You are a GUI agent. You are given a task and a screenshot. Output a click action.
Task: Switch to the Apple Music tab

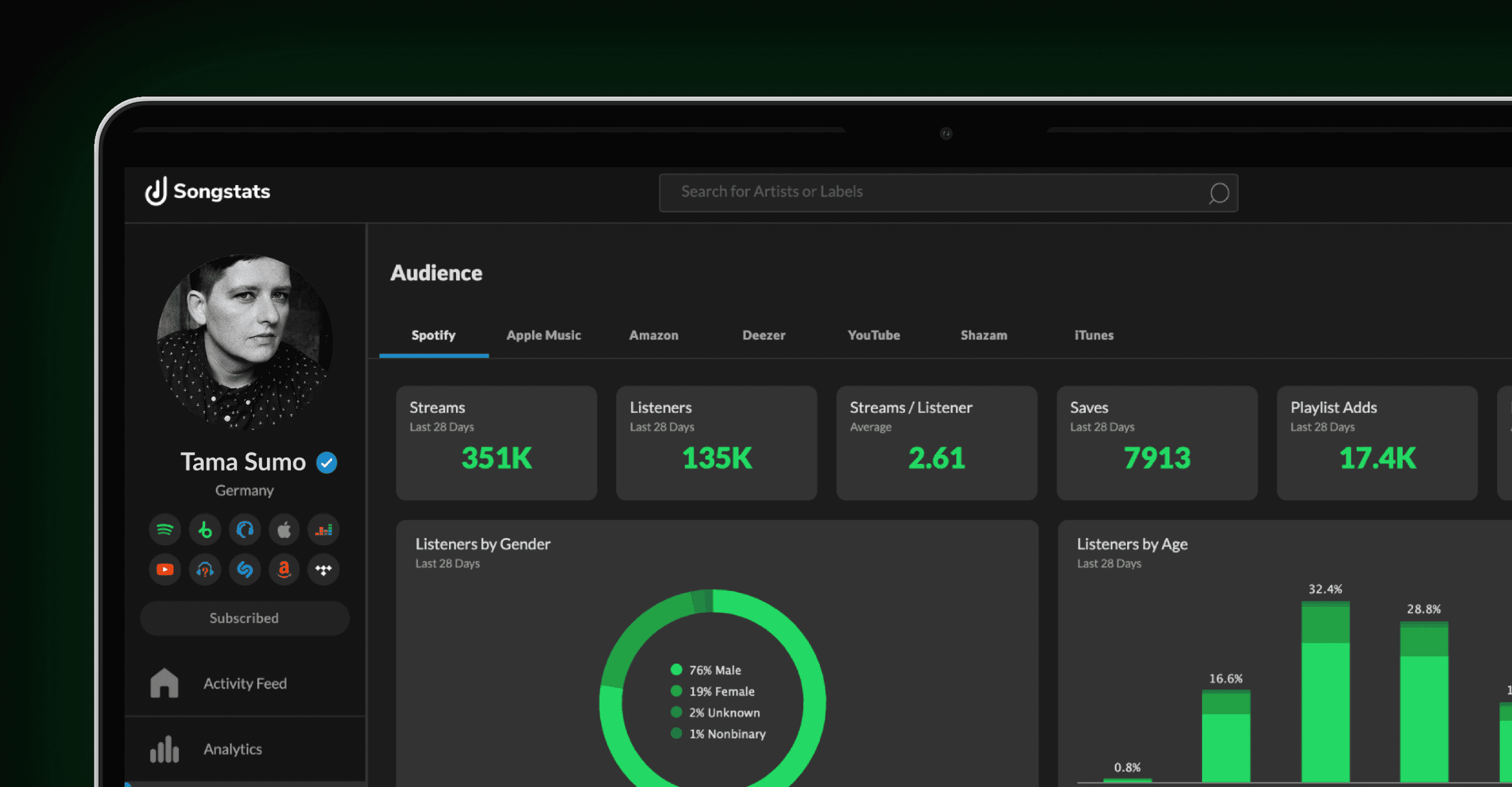544,335
